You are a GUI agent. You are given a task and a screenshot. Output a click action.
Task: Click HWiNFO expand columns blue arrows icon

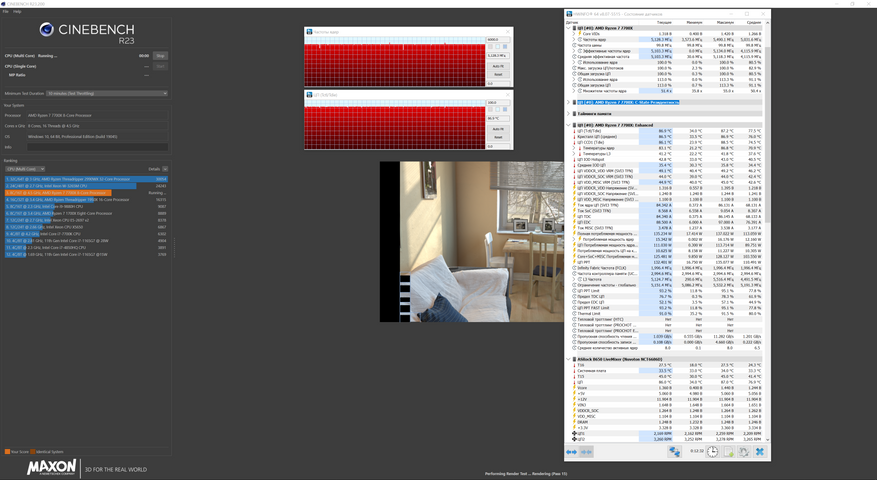[x=571, y=451]
